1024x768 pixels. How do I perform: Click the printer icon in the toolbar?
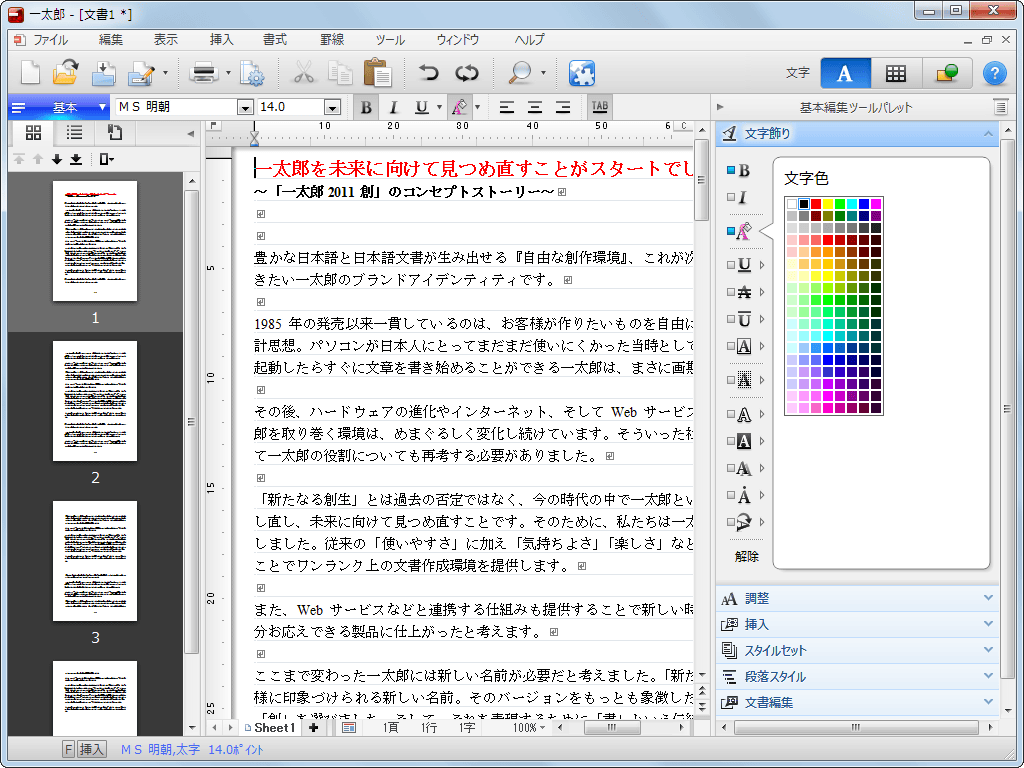[204, 72]
